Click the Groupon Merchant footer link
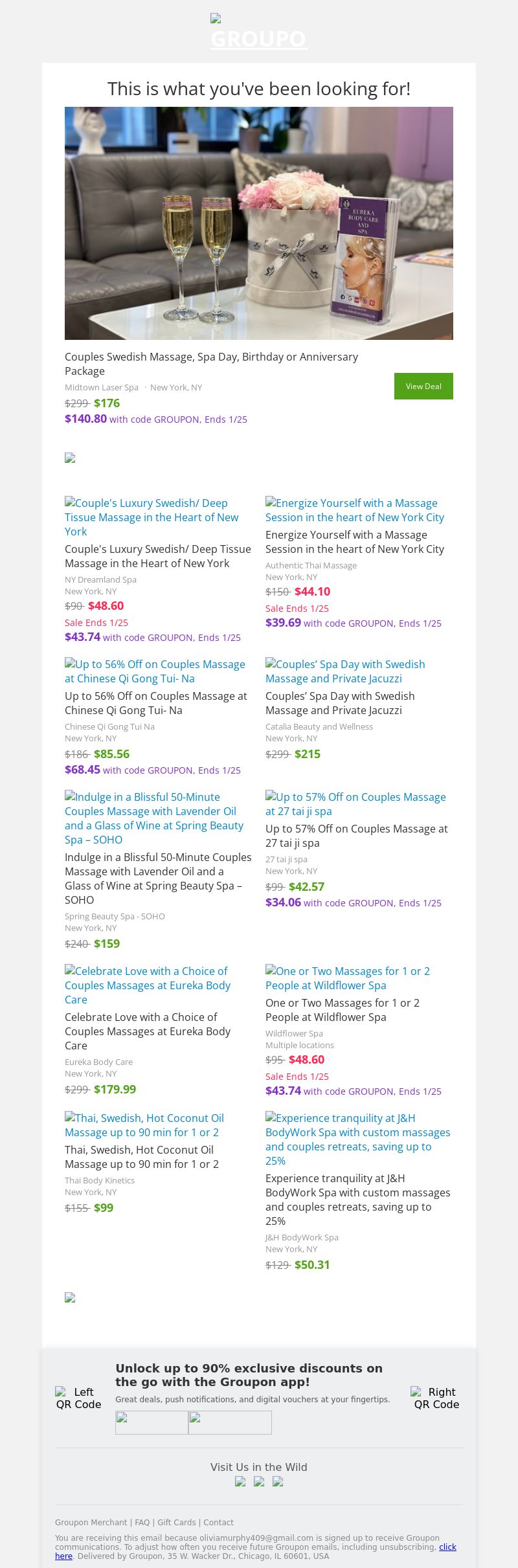 [x=91, y=1523]
